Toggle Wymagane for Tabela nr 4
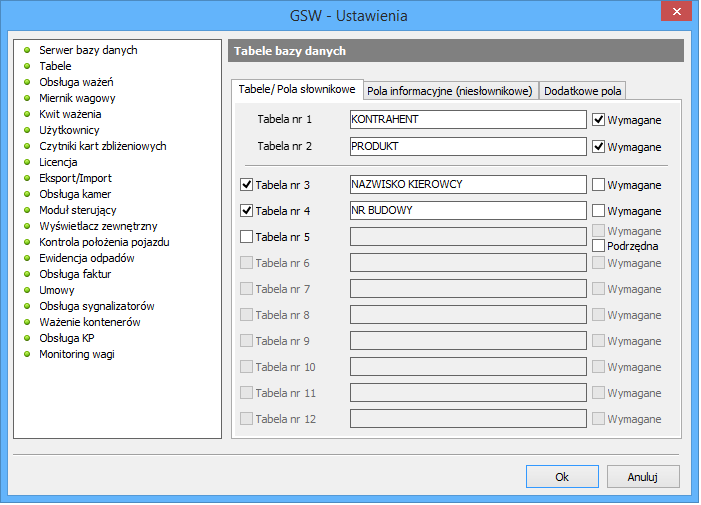The width and height of the screenshot is (701, 505). pyautogui.click(x=599, y=211)
